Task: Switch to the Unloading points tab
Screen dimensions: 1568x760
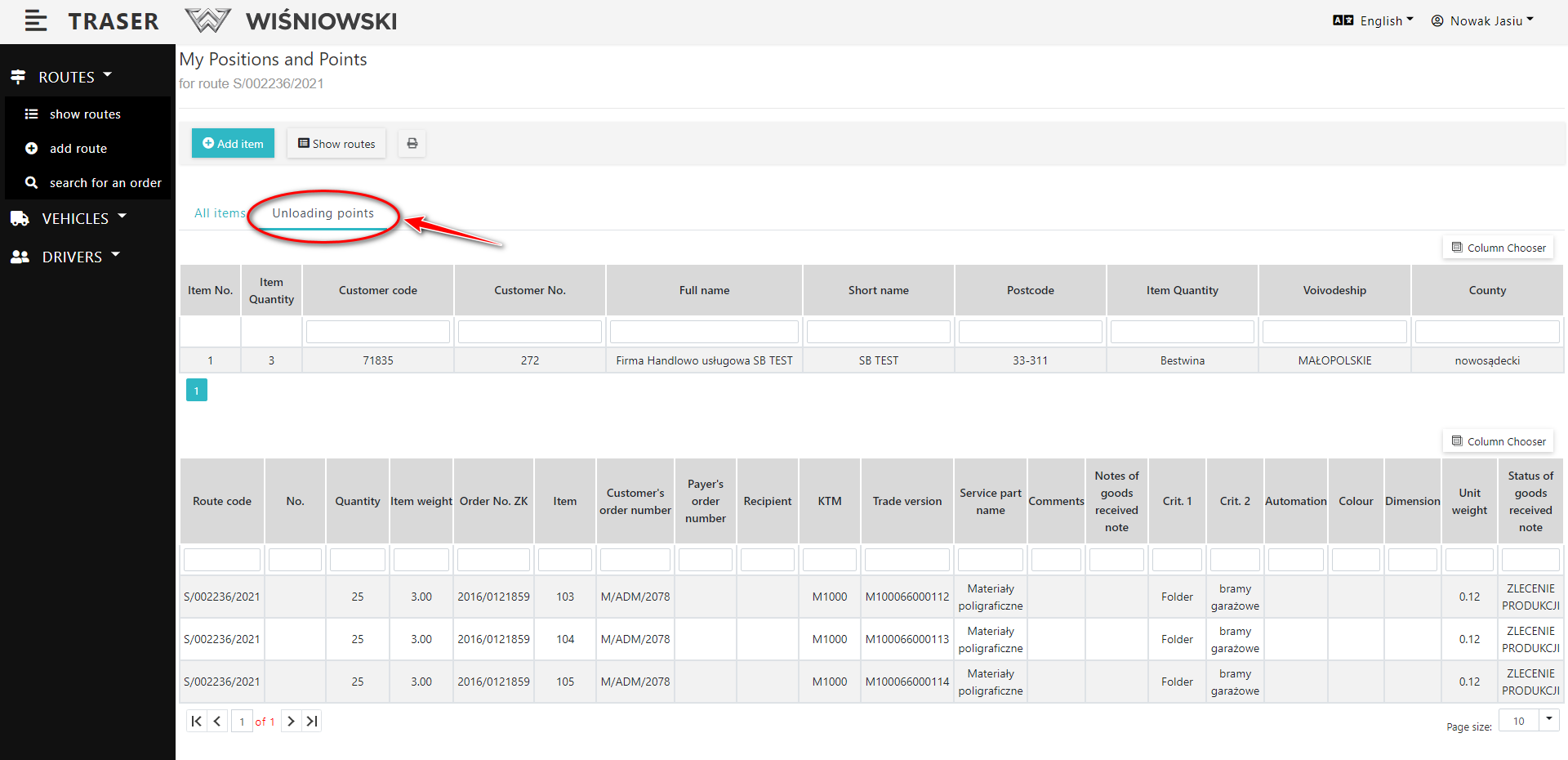Action: [x=323, y=213]
